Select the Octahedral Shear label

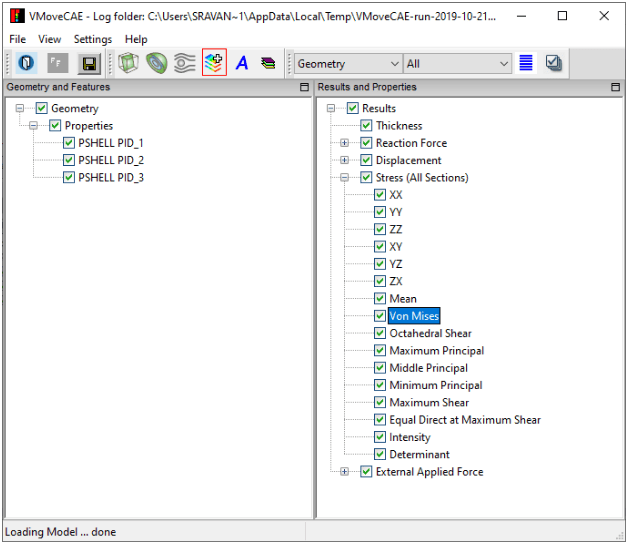[430, 333]
